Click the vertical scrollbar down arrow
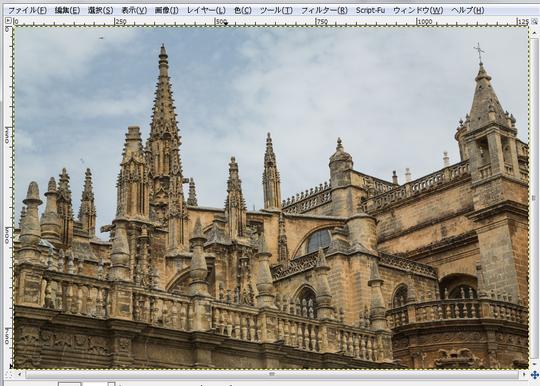The height and width of the screenshot is (386, 540). [x=534, y=365]
